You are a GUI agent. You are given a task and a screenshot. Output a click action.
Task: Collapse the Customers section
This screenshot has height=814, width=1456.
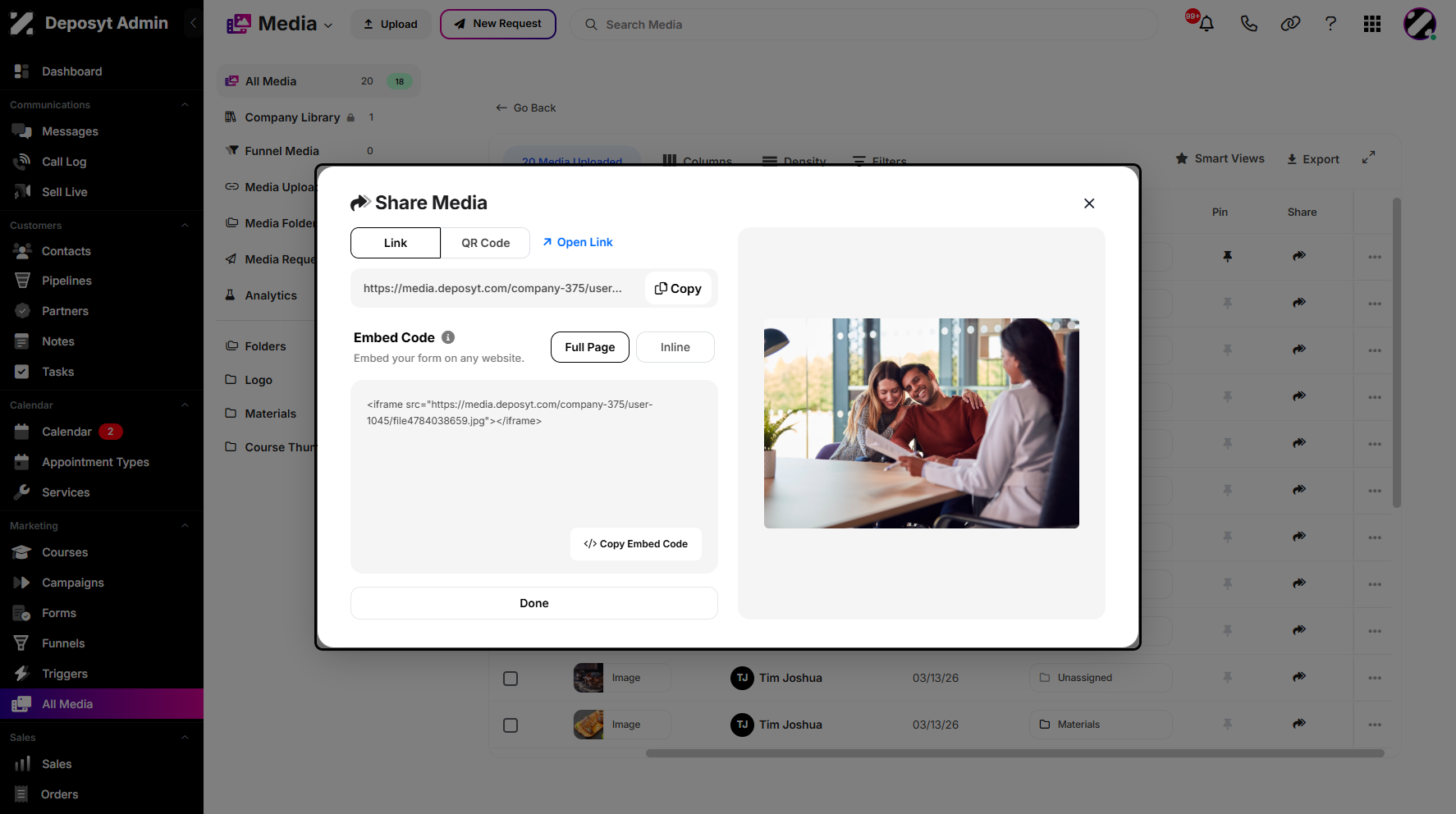click(x=185, y=226)
